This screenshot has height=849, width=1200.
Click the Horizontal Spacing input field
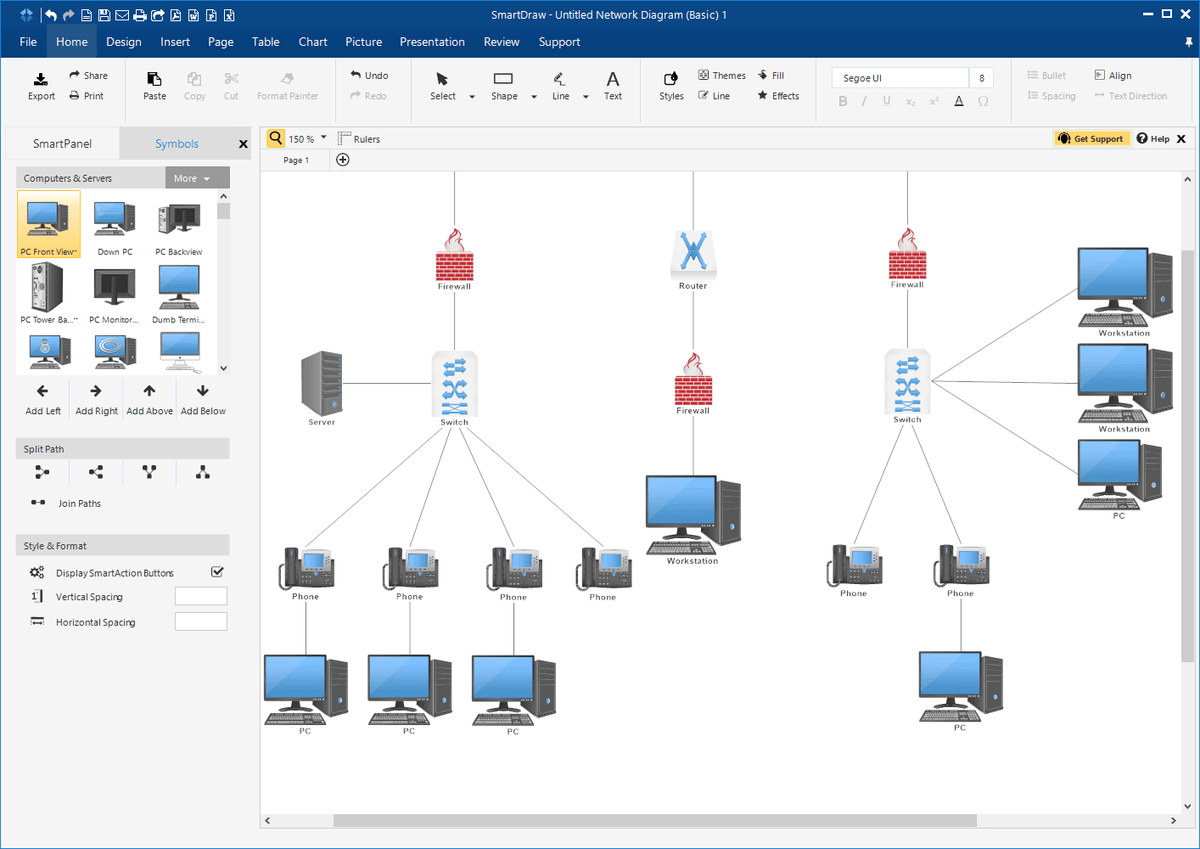point(201,622)
